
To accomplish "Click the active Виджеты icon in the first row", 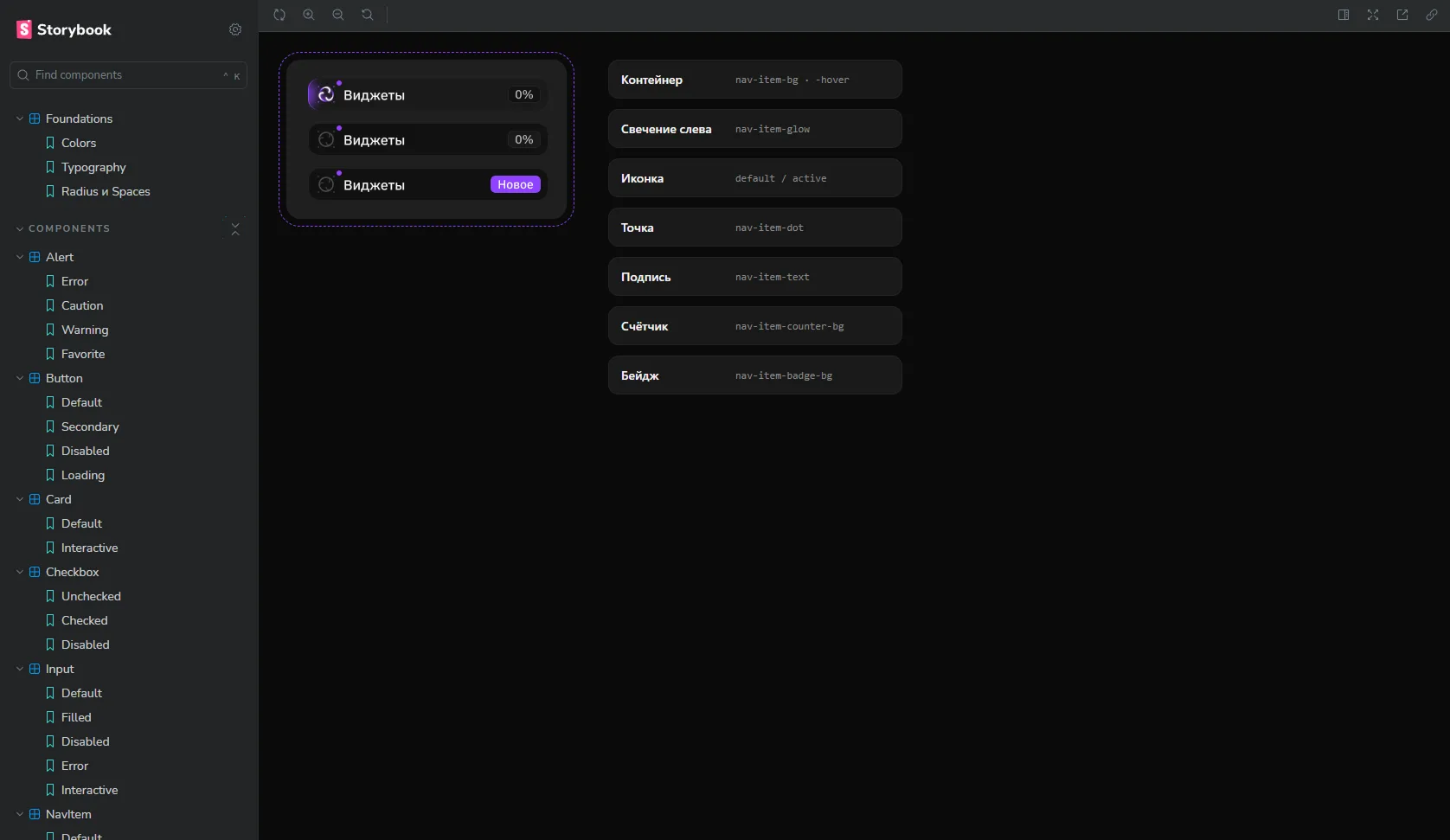I will 325,94.
